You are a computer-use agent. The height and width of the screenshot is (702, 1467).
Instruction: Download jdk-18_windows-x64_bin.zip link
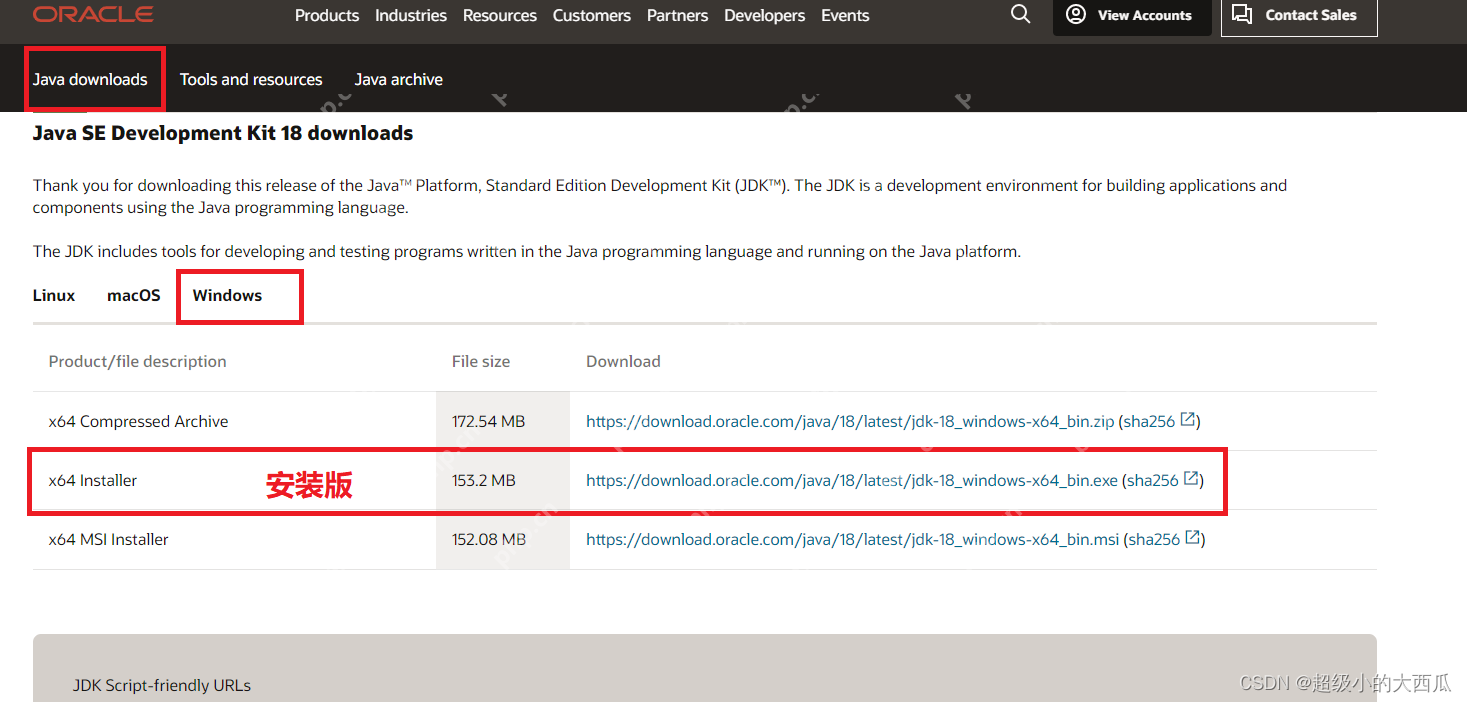[850, 421]
